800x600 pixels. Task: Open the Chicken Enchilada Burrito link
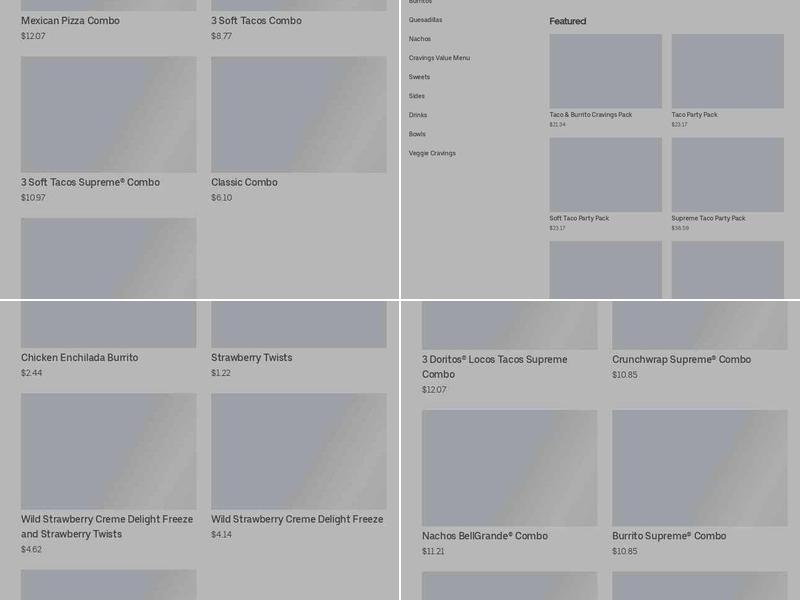point(80,358)
